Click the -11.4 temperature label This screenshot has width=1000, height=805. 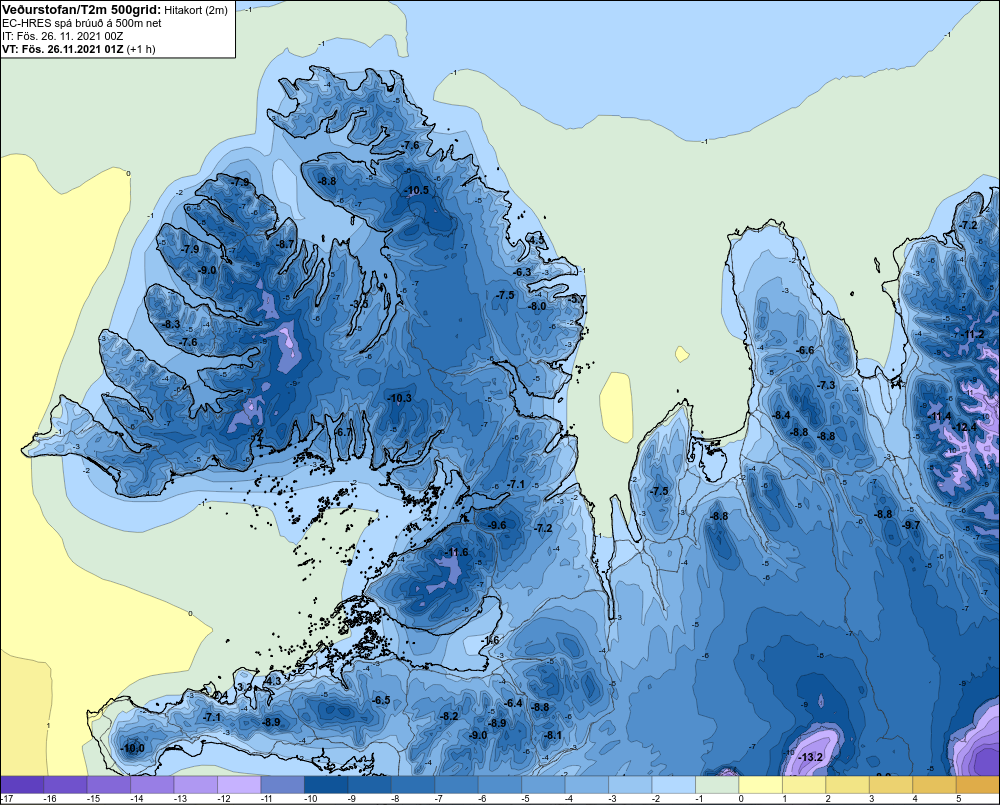click(939, 417)
